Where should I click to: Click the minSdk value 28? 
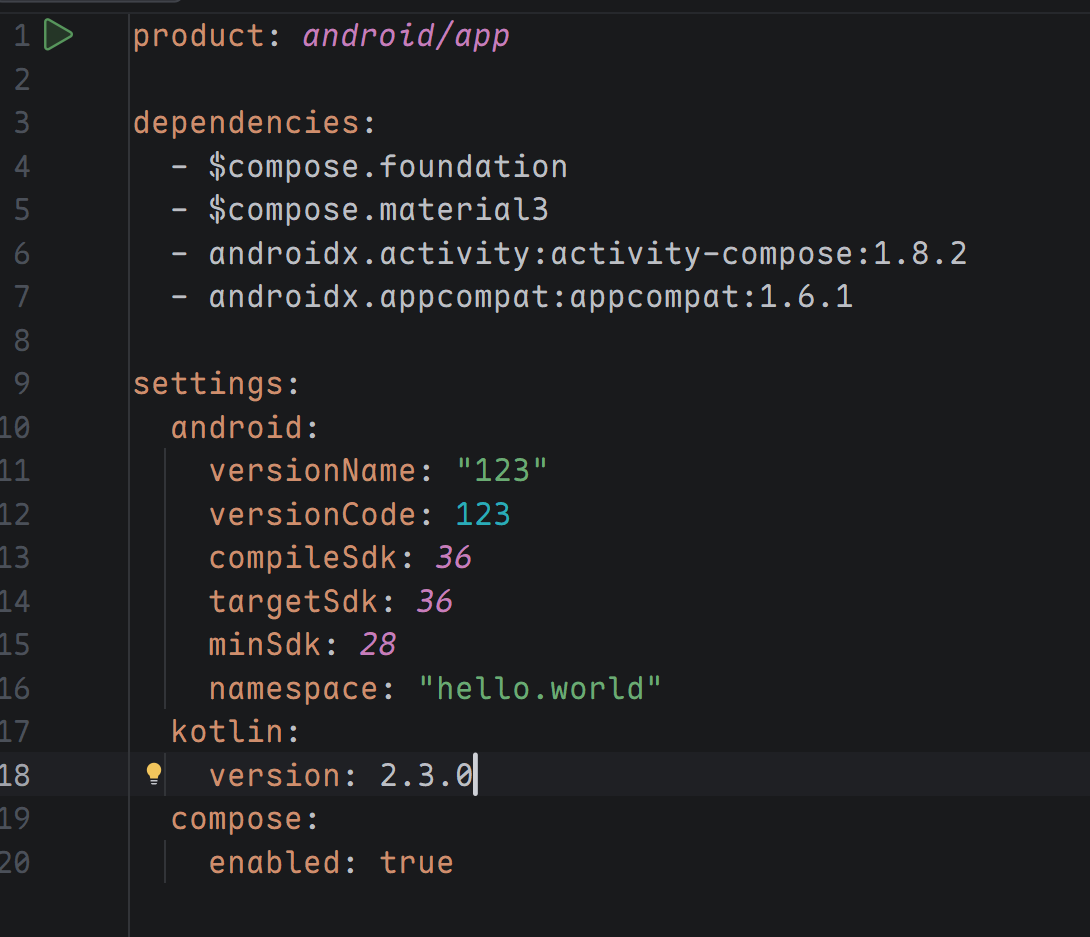[x=378, y=645]
